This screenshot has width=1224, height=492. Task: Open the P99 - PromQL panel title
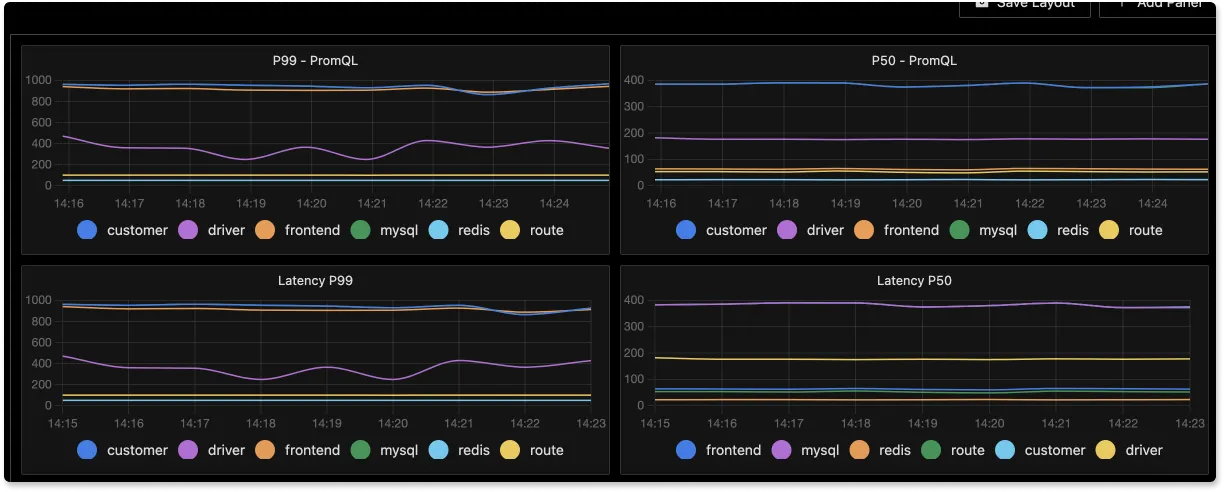click(315, 60)
